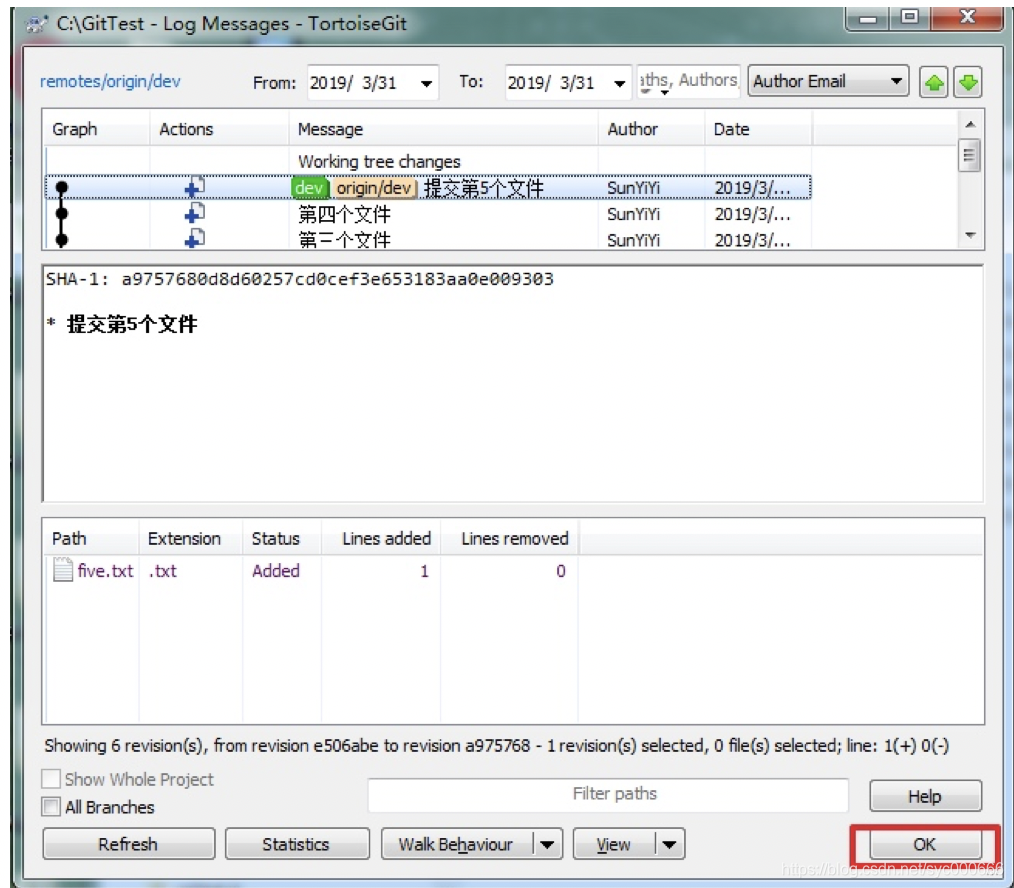Confirm with the OK button
The image size is (1014, 888).
tap(925, 844)
